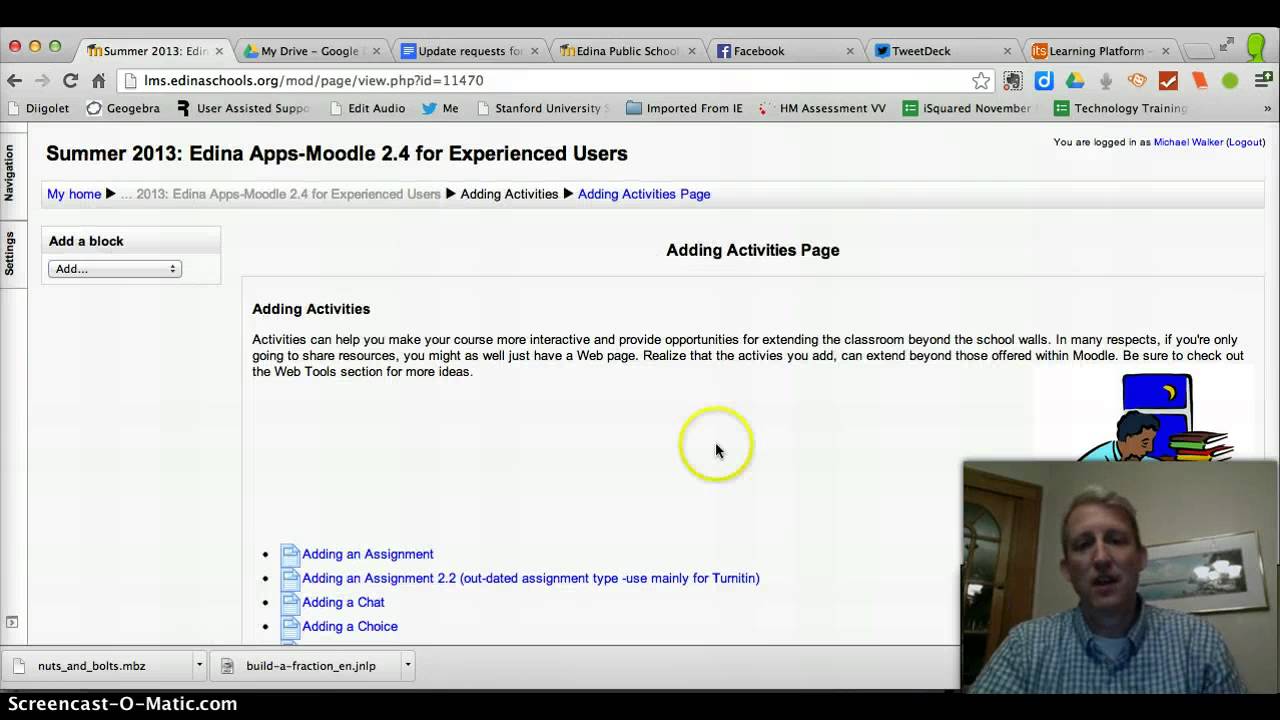Switch to the Update requests tab
Image resolution: width=1280 pixels, height=720 pixels.
(x=468, y=51)
